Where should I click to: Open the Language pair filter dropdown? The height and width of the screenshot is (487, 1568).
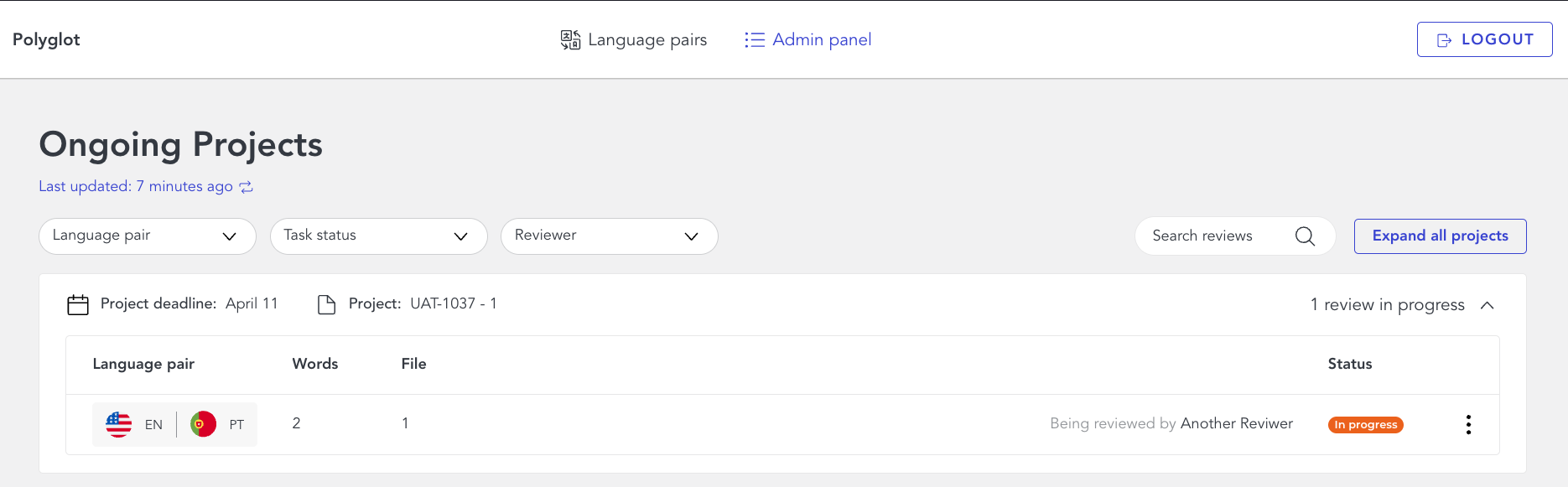tap(148, 236)
